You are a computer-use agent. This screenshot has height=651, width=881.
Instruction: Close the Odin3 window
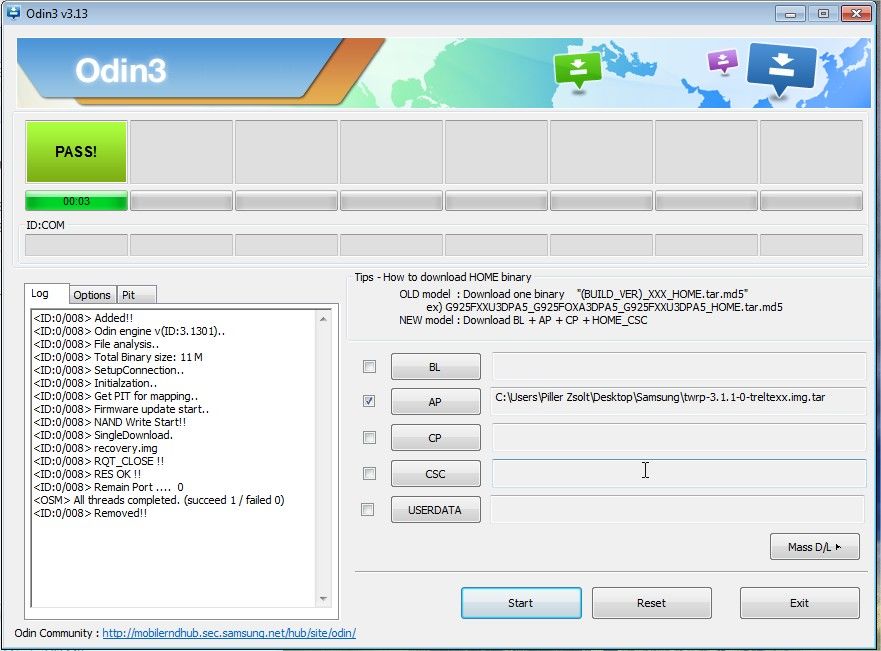[x=856, y=13]
